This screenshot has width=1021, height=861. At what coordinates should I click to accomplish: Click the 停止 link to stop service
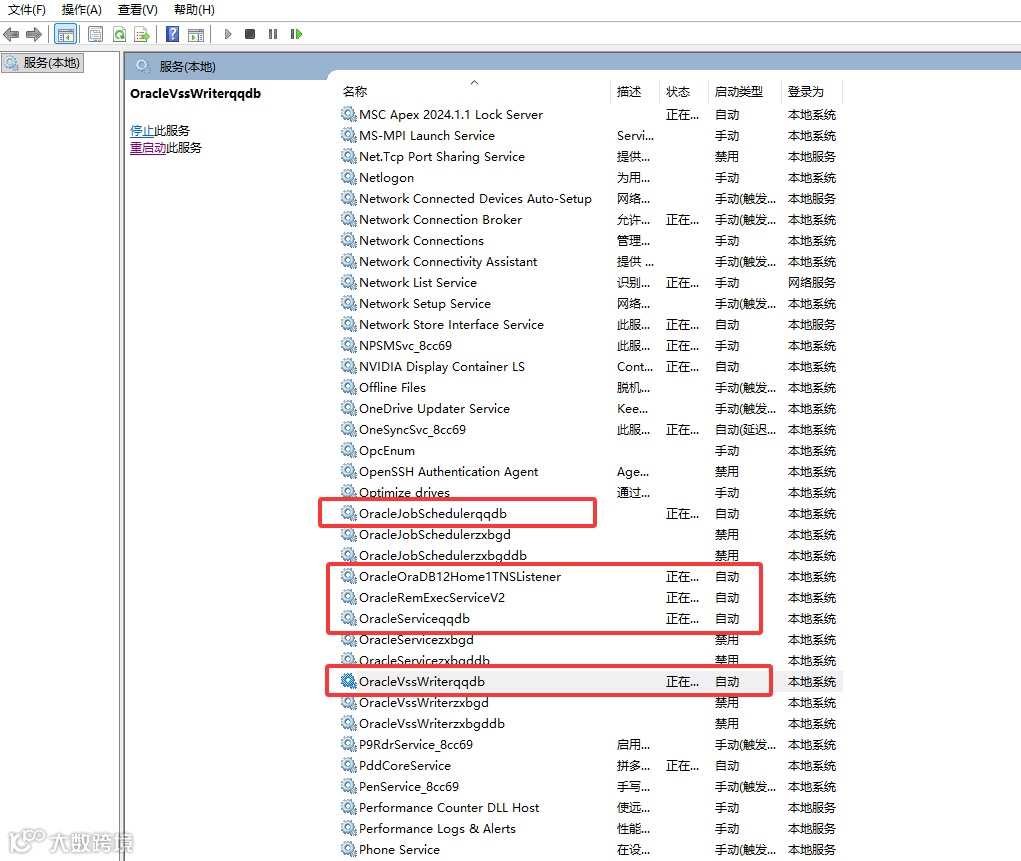click(142, 130)
